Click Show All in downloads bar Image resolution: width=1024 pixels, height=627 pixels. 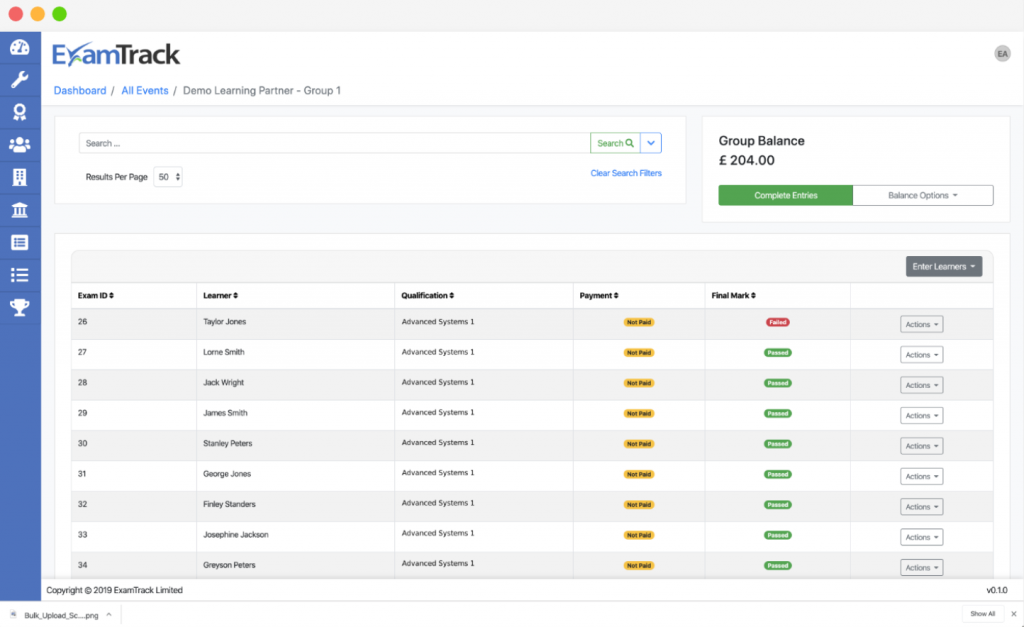pyautogui.click(x=982, y=614)
